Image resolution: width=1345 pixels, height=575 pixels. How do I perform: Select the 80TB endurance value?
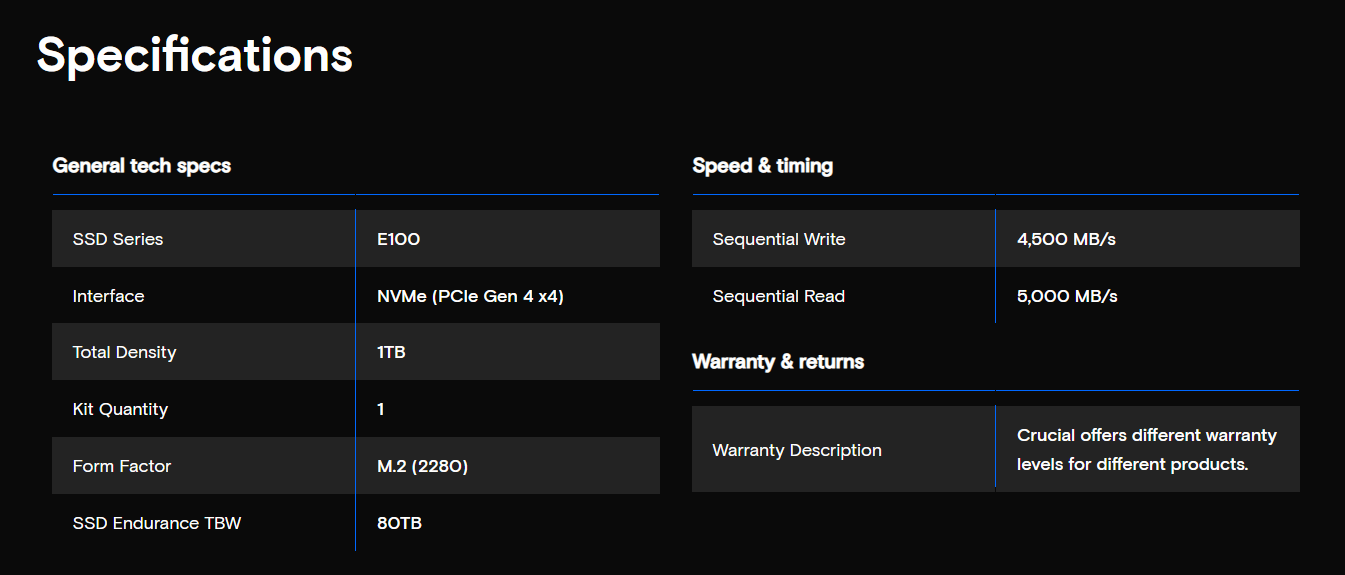[x=399, y=523]
